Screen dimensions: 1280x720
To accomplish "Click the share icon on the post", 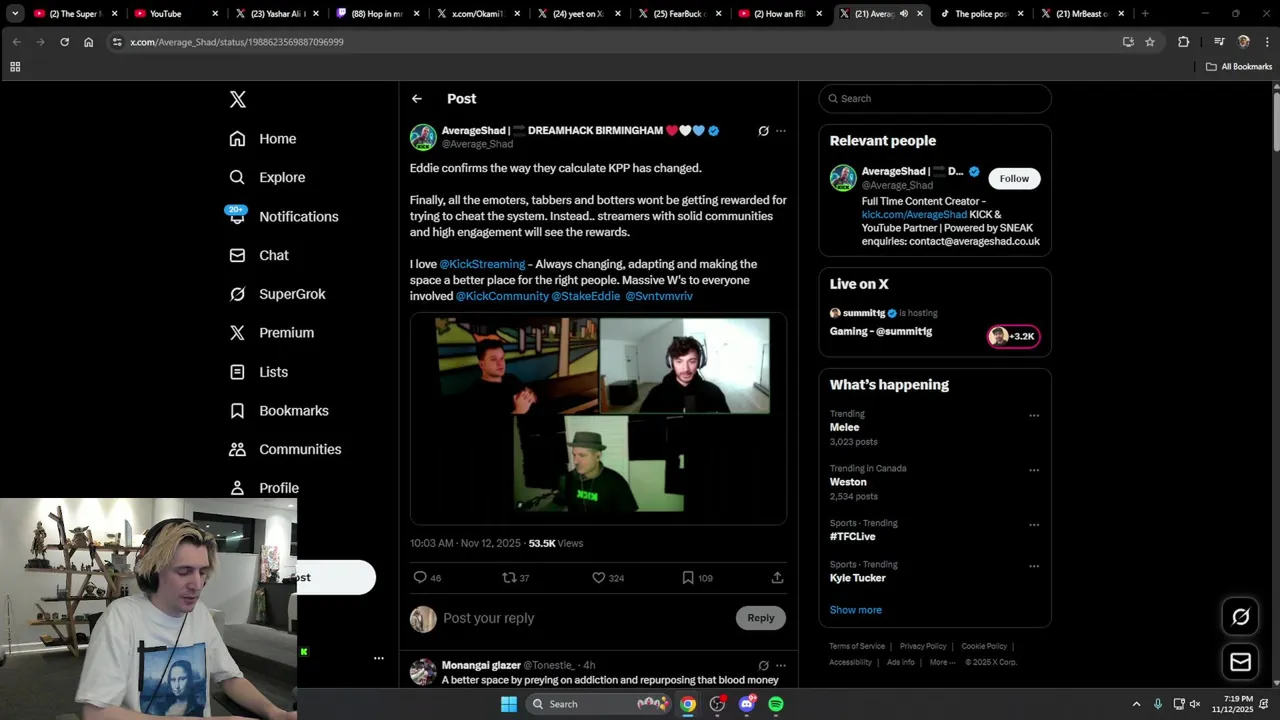I will [x=777, y=578].
